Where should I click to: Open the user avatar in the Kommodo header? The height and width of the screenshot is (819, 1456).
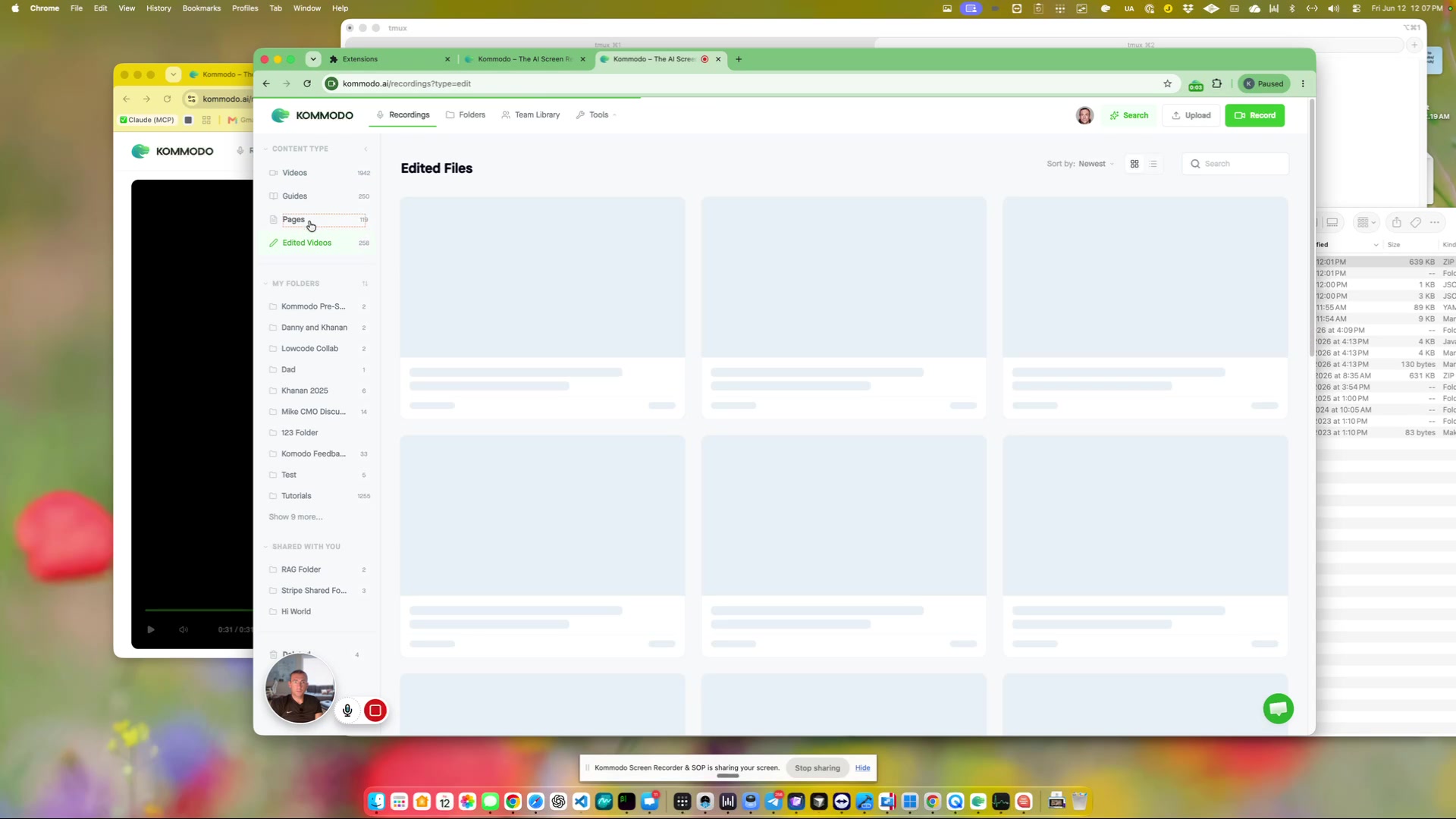pos(1084,115)
